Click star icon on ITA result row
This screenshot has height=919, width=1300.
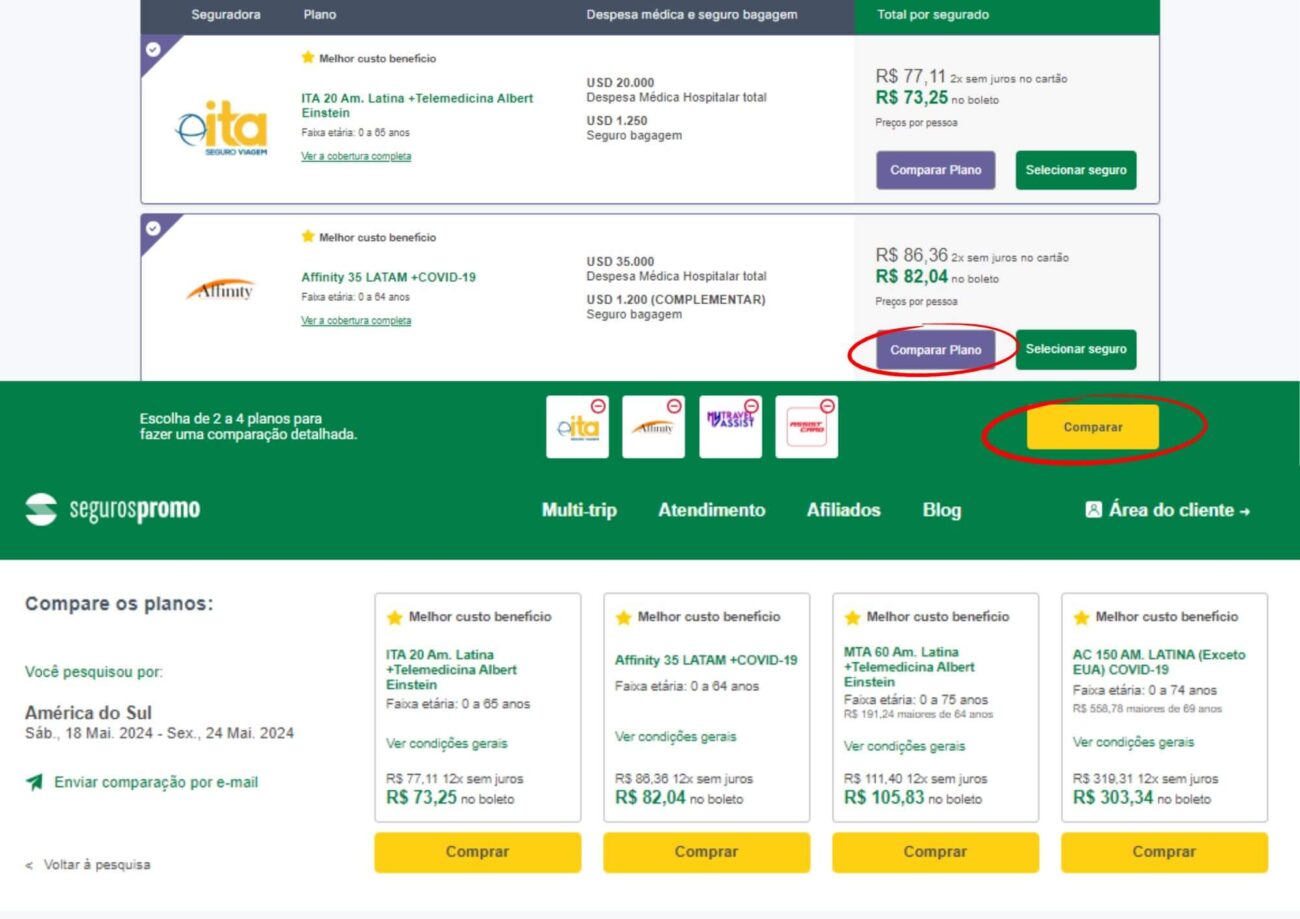[x=308, y=58]
